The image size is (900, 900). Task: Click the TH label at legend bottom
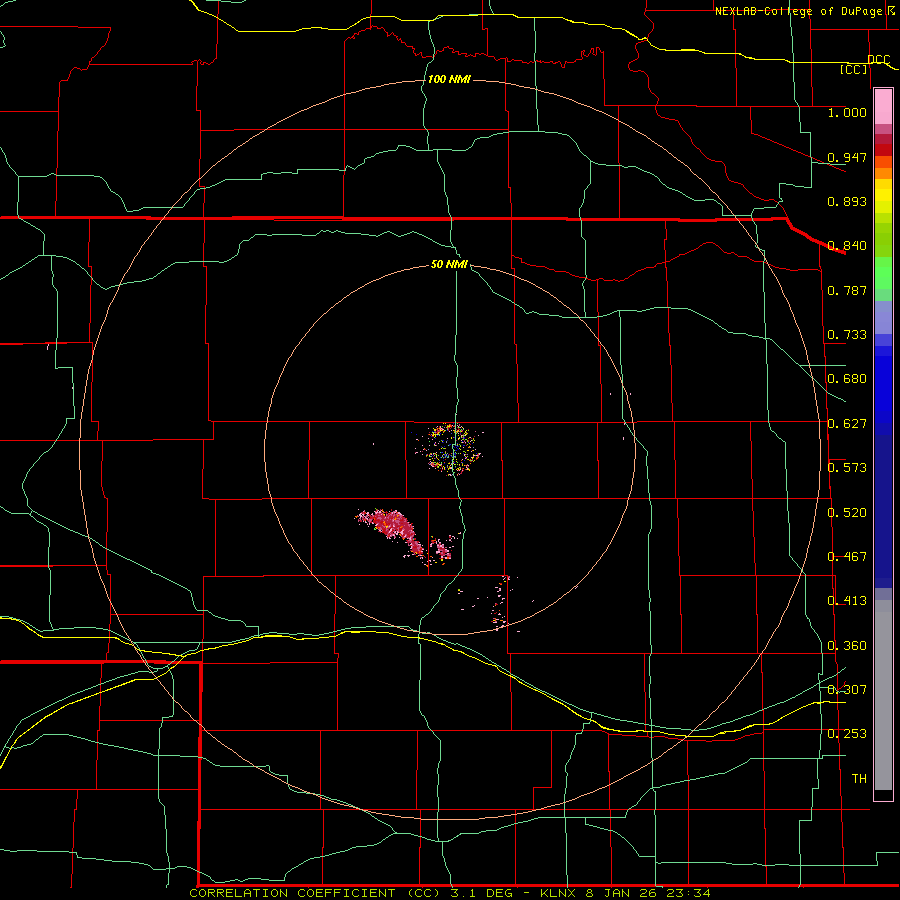click(x=859, y=779)
